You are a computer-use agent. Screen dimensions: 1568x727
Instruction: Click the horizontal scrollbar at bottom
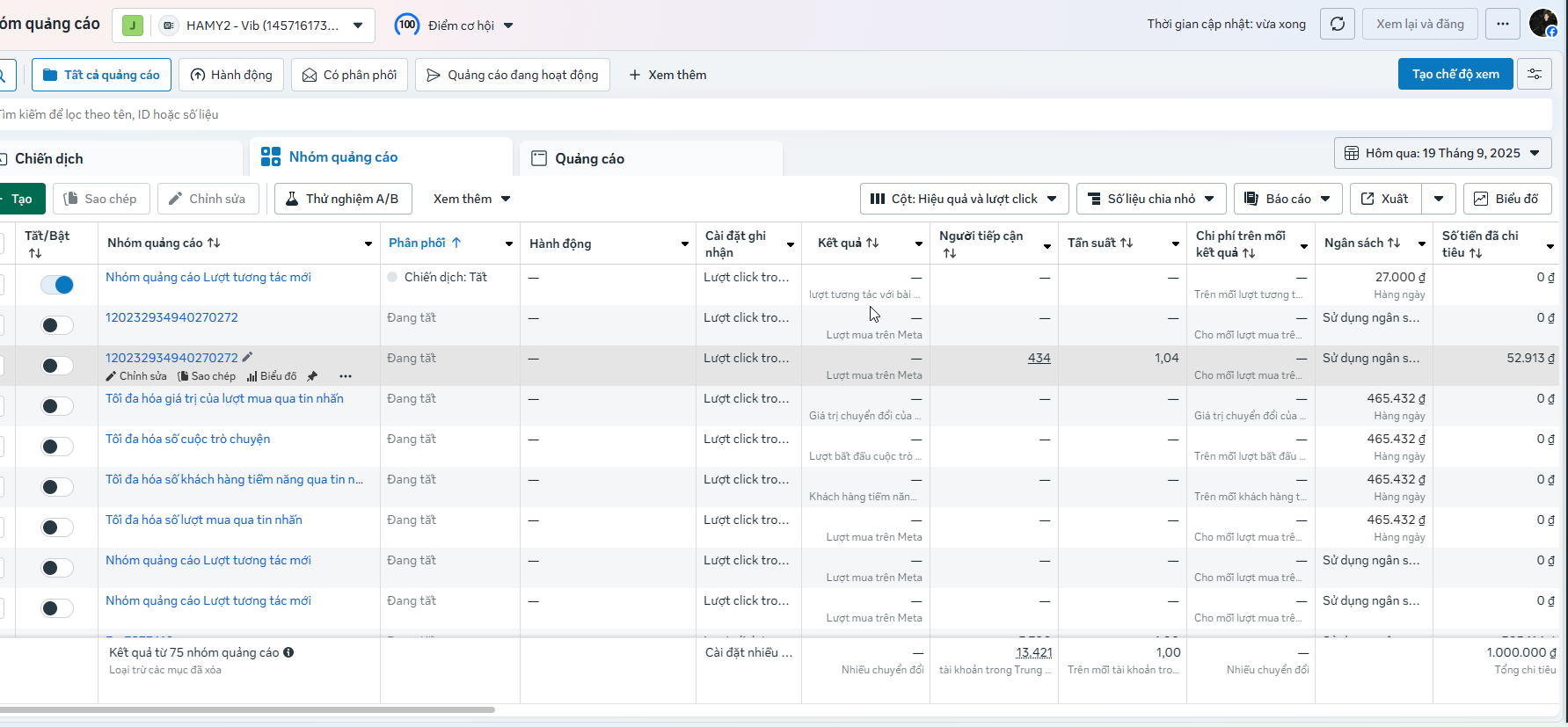click(246, 709)
